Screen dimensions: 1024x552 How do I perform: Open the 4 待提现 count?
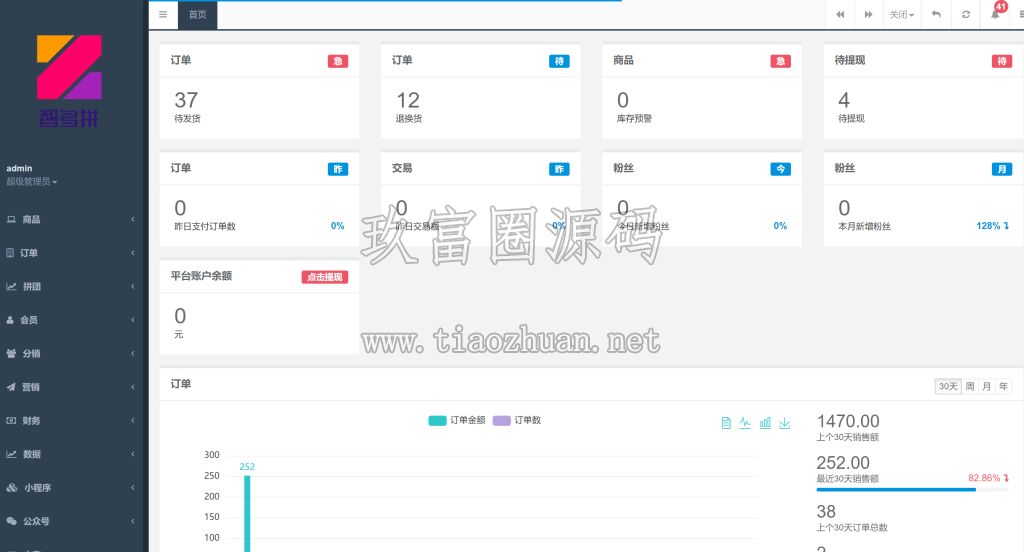click(x=844, y=101)
